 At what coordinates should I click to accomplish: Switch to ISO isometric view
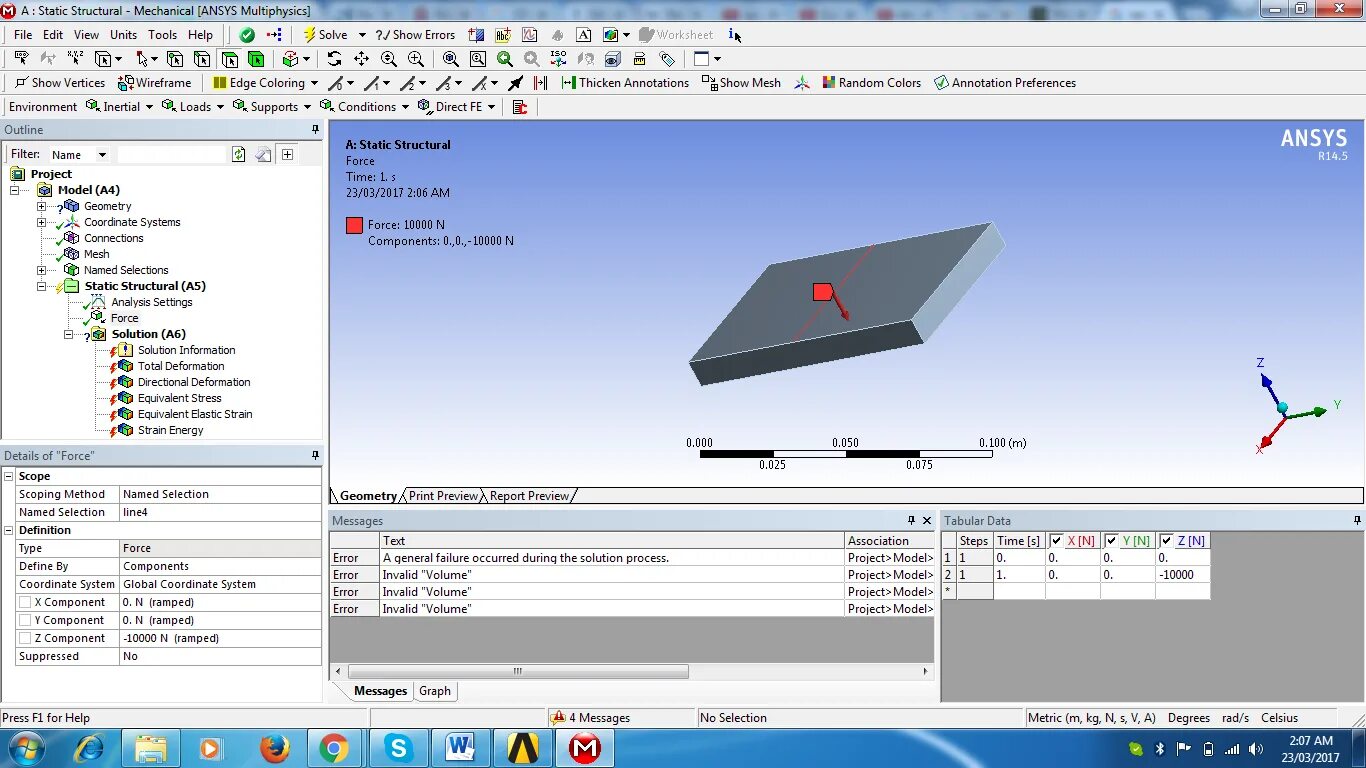(559, 59)
